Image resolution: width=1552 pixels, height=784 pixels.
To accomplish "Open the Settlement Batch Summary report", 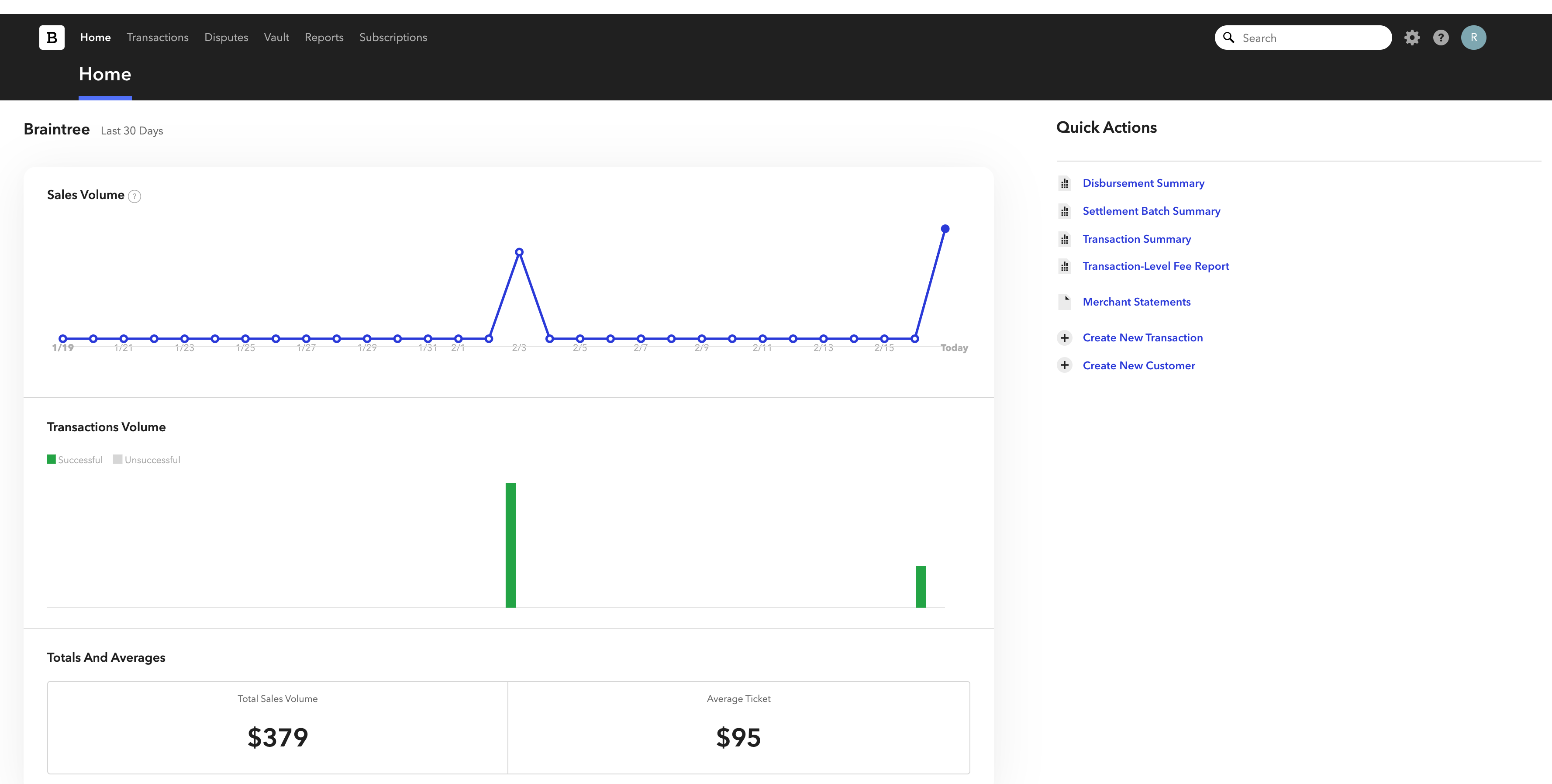I will (1151, 211).
